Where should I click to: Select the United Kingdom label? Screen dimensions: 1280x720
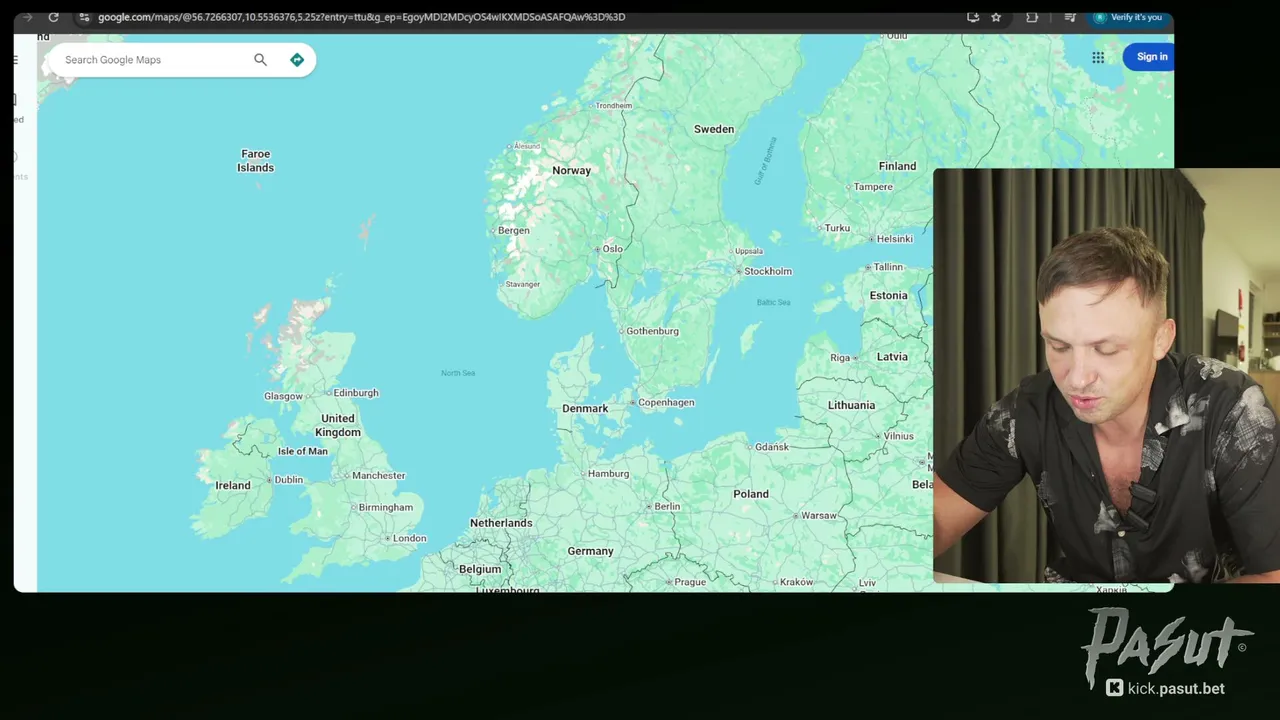click(338, 426)
